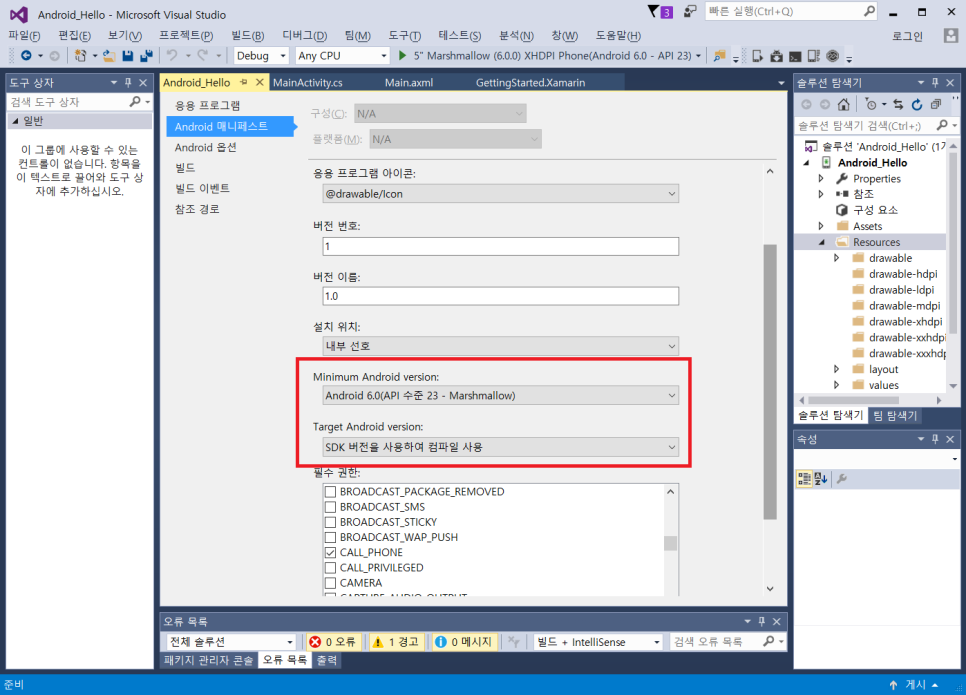Save the current file with the disk icon

click(x=128, y=55)
